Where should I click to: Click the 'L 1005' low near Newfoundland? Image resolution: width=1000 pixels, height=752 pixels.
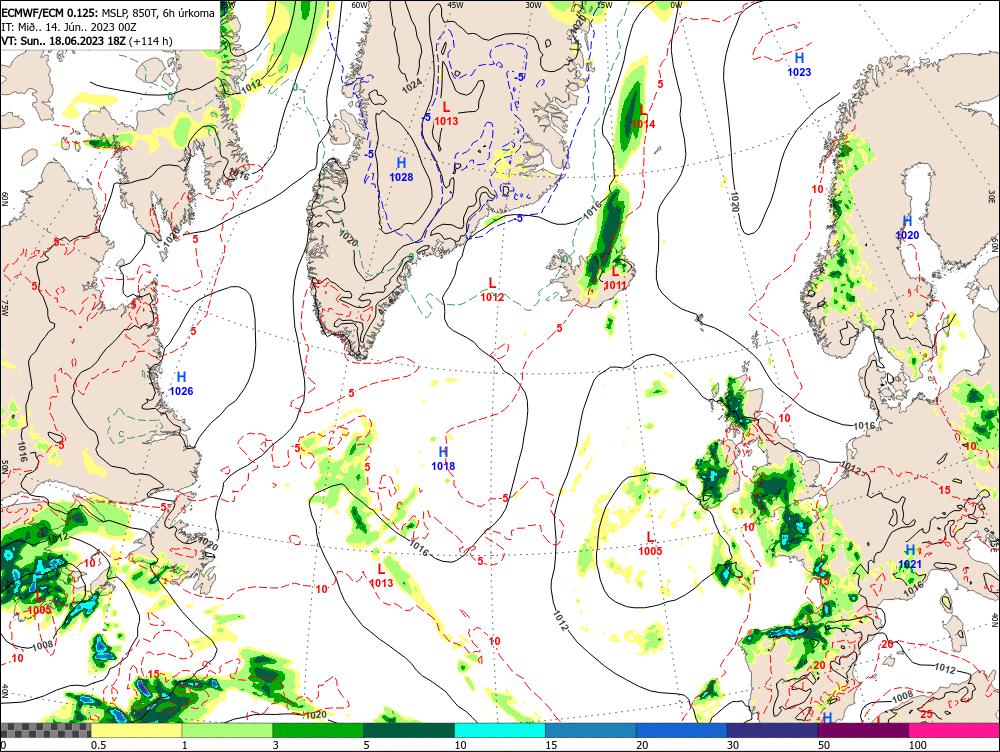[39, 603]
